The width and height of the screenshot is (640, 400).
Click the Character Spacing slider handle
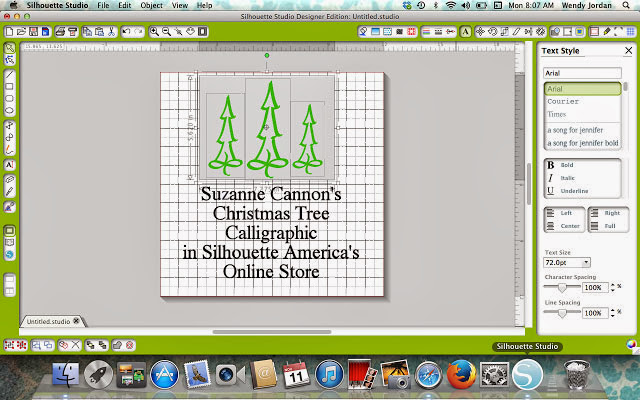(x=562, y=288)
